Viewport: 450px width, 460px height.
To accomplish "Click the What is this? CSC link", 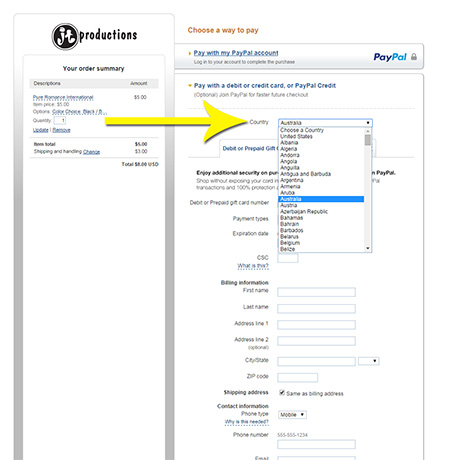I will (253, 266).
